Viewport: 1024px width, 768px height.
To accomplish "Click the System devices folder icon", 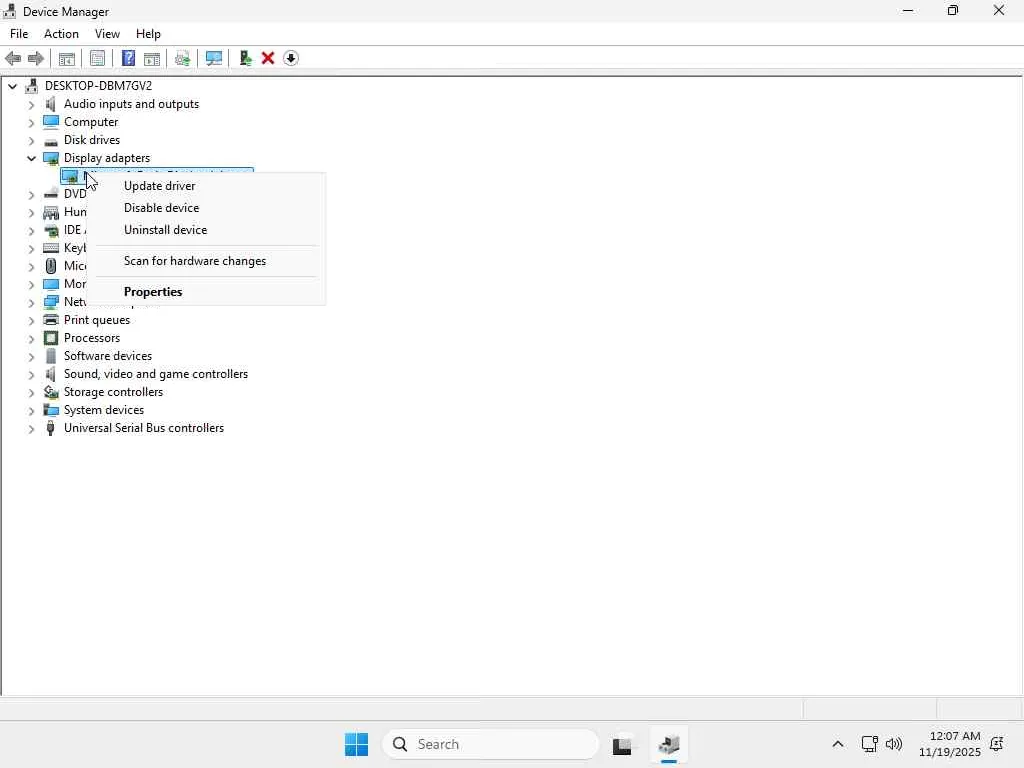I will (x=51, y=410).
